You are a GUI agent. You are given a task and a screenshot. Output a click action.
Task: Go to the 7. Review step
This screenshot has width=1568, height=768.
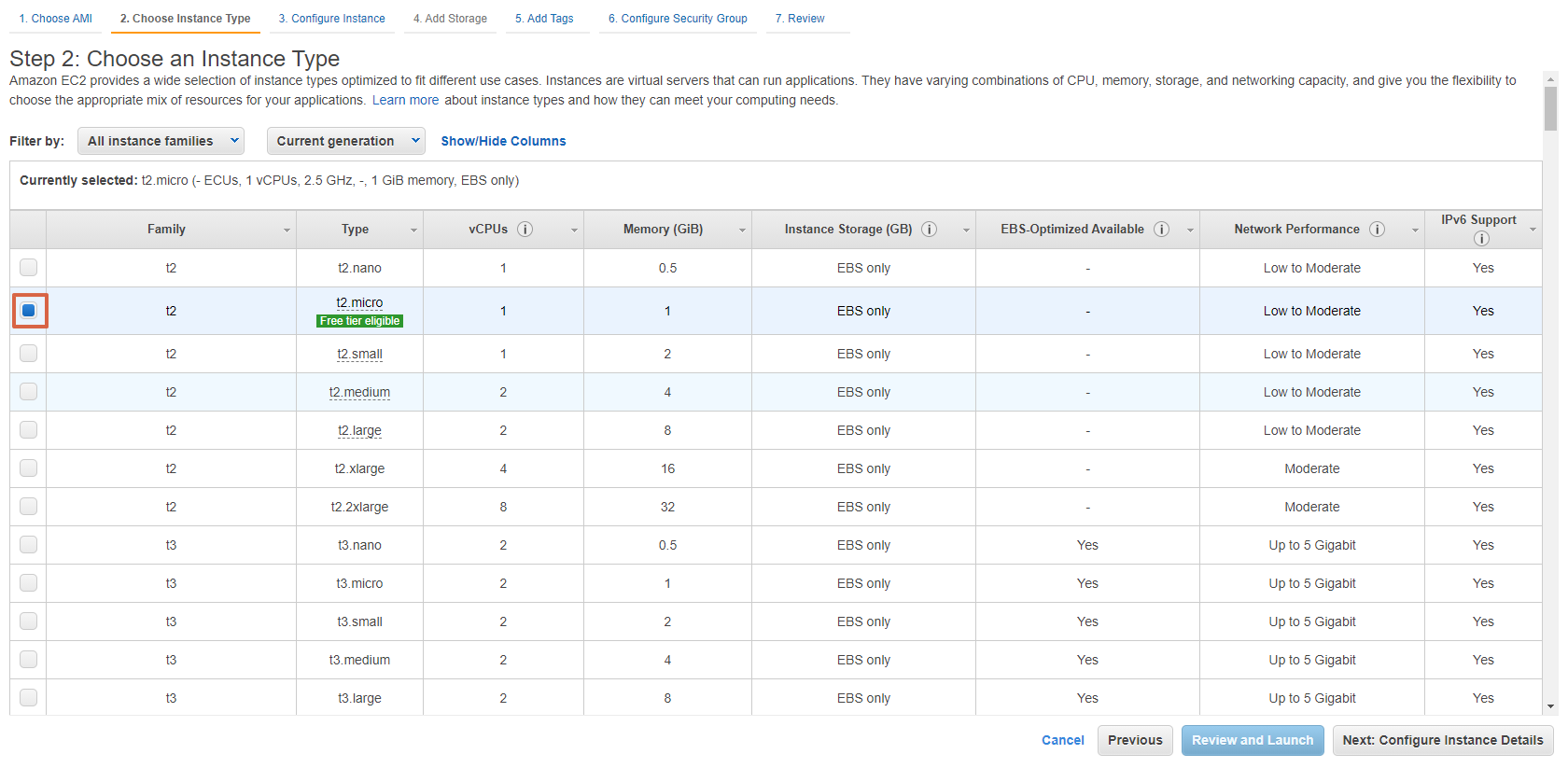[801, 19]
